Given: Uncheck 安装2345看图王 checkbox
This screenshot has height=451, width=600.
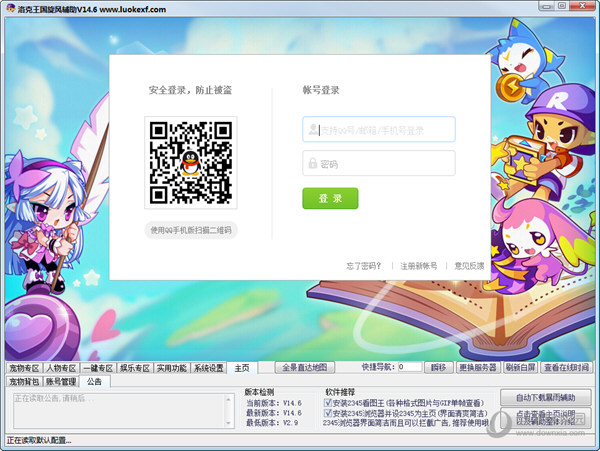Looking at the screenshot, I should coord(328,402).
